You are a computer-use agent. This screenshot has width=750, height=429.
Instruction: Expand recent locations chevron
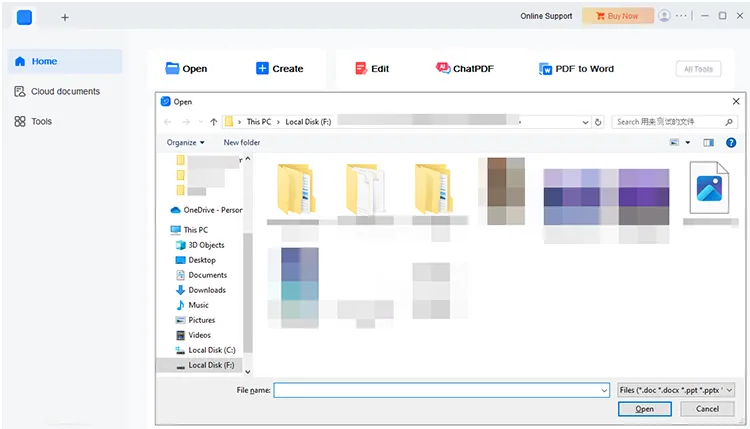[200, 122]
